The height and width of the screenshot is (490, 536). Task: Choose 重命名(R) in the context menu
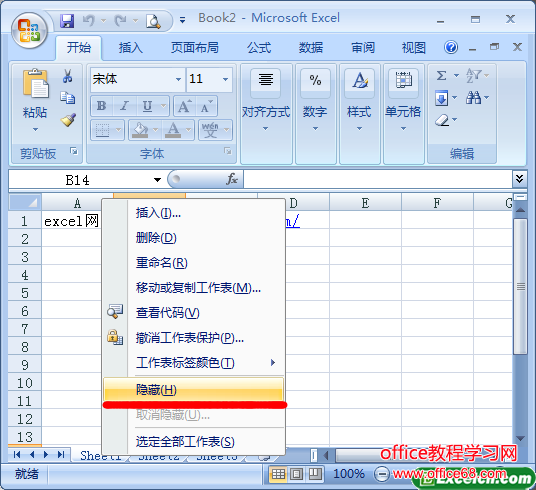(x=194, y=263)
